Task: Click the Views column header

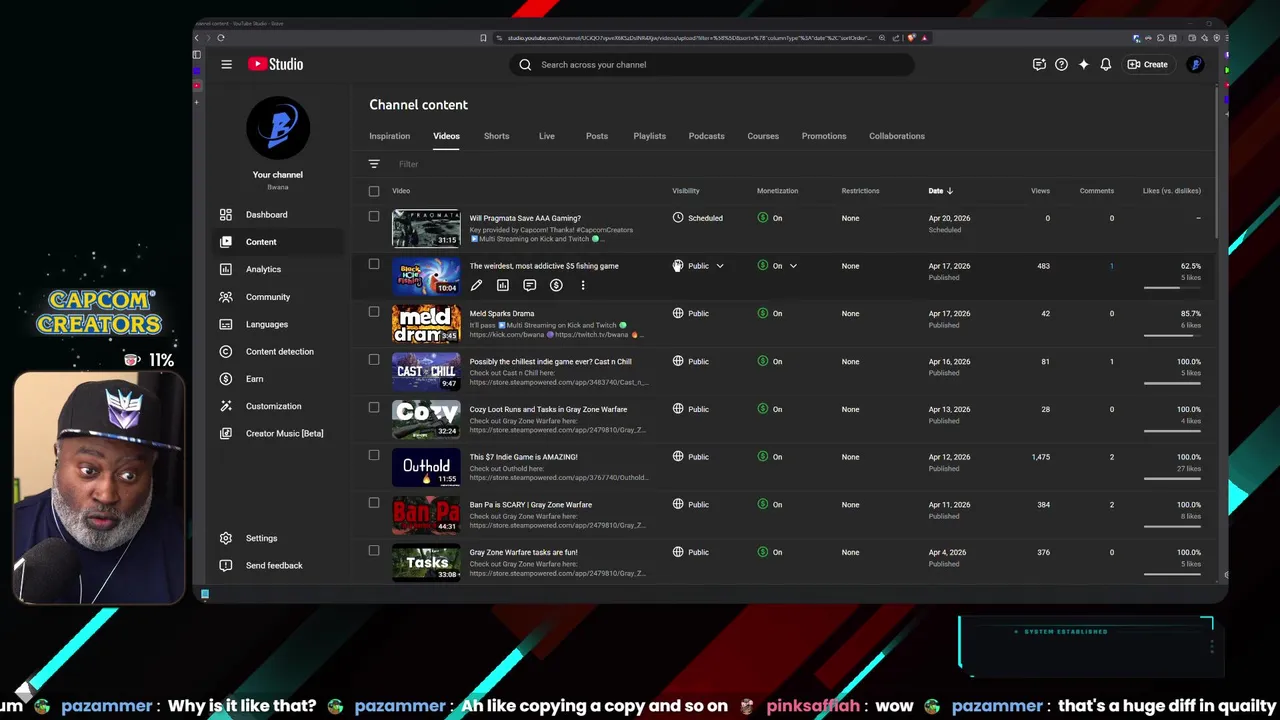Action: [x=1040, y=191]
